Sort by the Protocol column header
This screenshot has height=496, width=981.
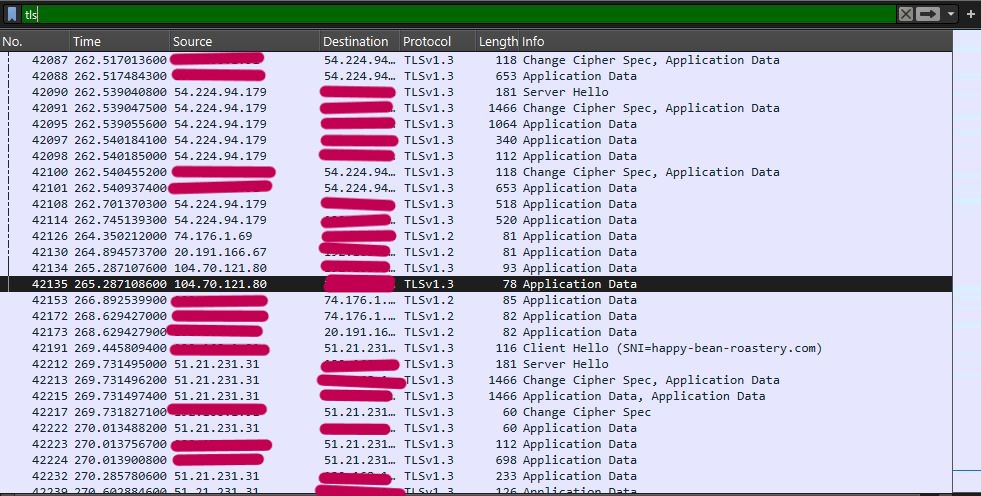pos(437,41)
